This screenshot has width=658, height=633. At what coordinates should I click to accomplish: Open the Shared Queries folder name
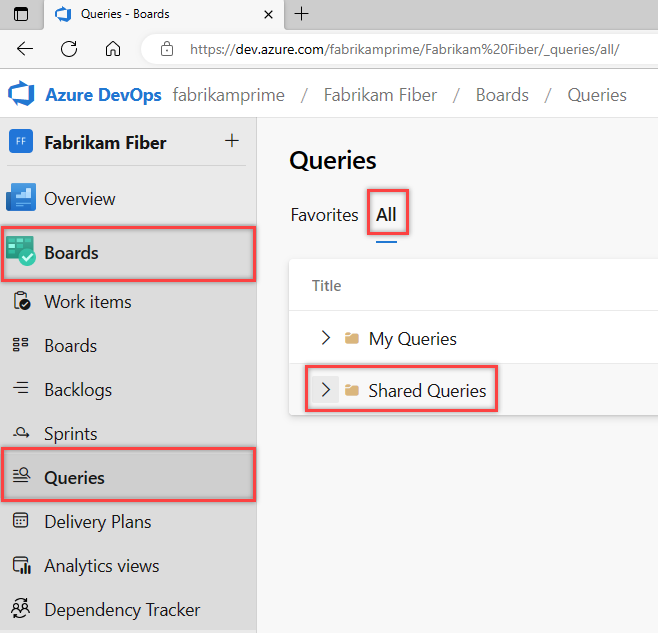coord(427,391)
